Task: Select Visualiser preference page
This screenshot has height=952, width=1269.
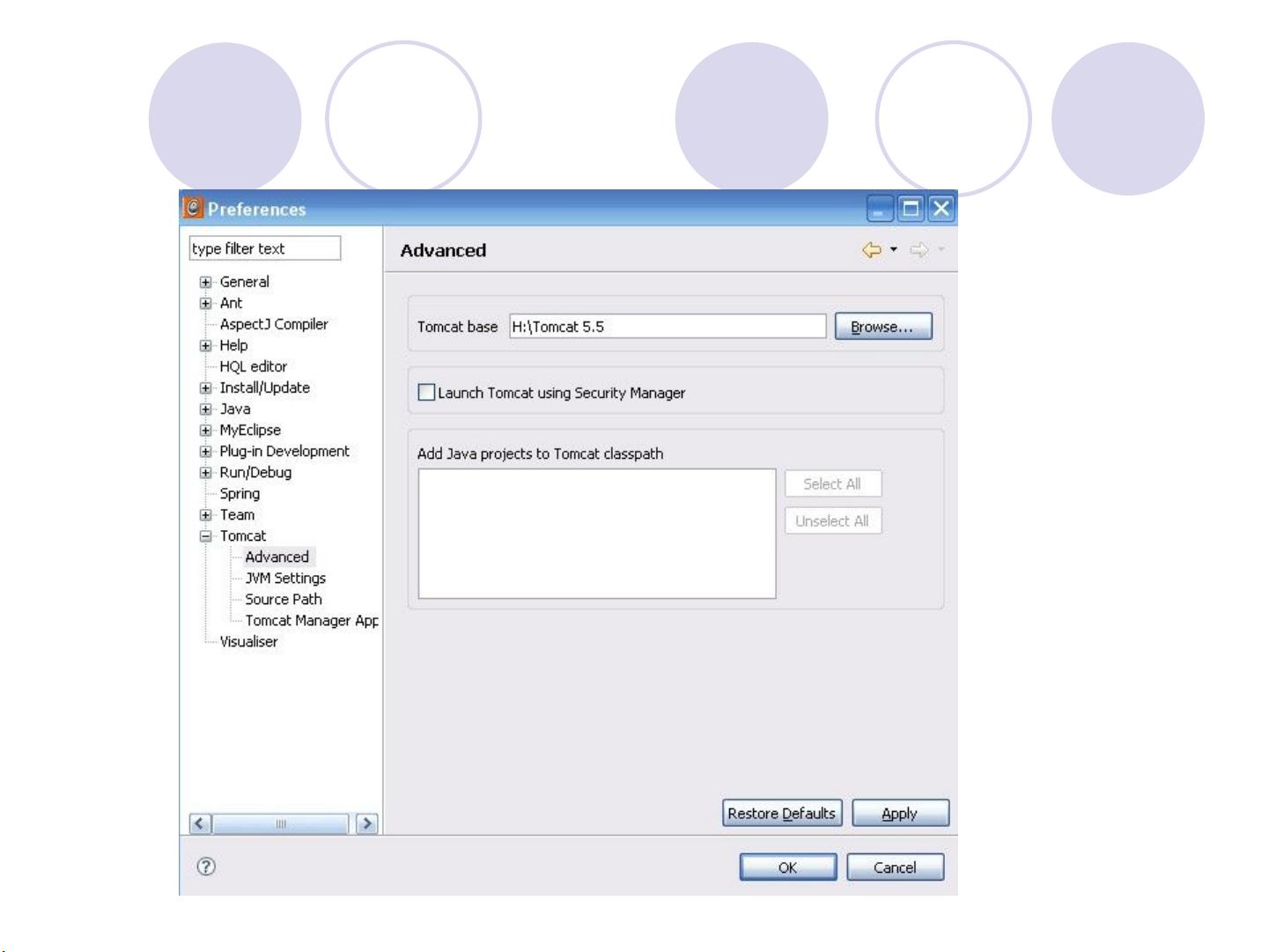Action: click(x=248, y=641)
